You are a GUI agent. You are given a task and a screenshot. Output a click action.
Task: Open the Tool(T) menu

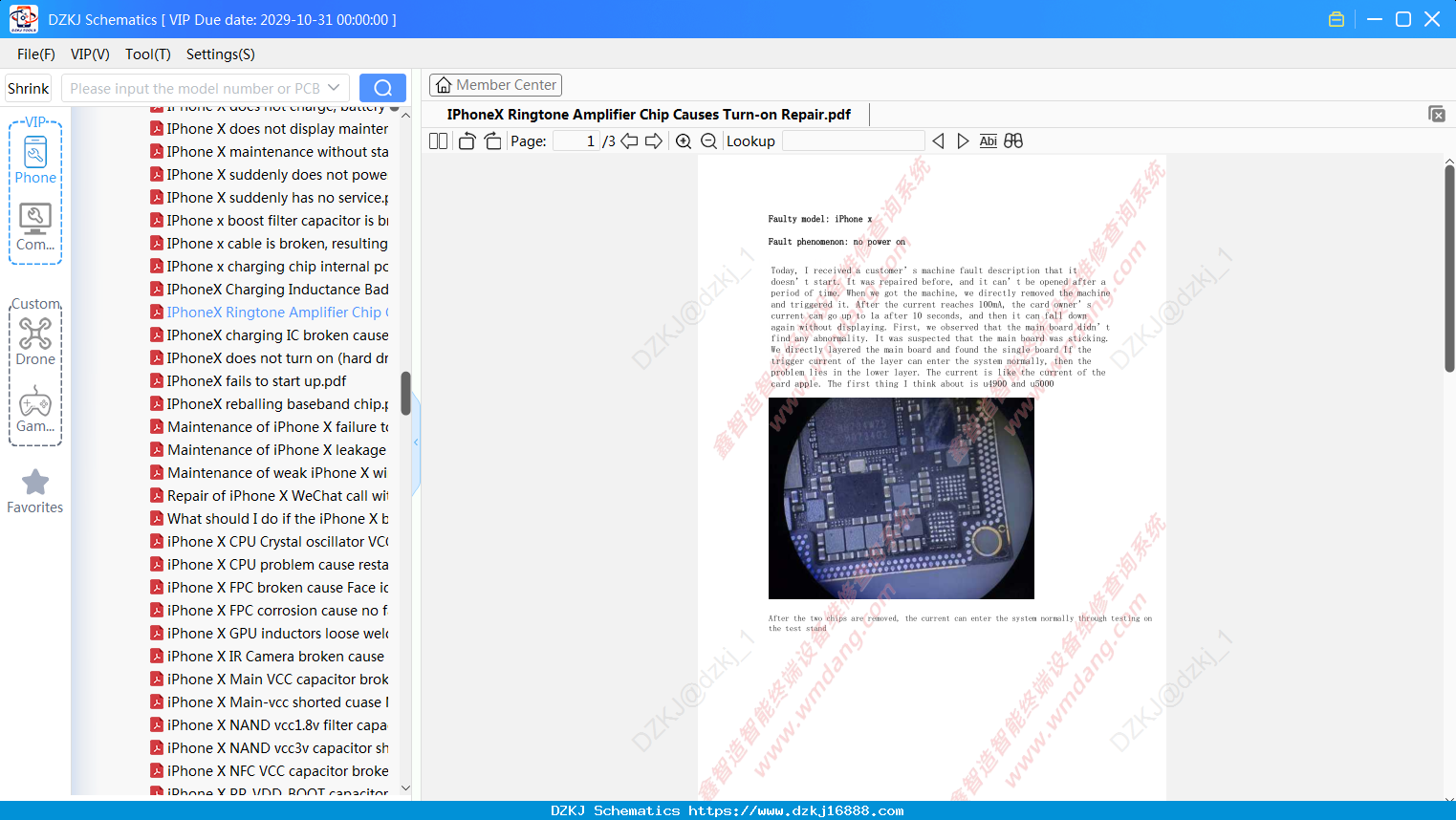(x=147, y=54)
